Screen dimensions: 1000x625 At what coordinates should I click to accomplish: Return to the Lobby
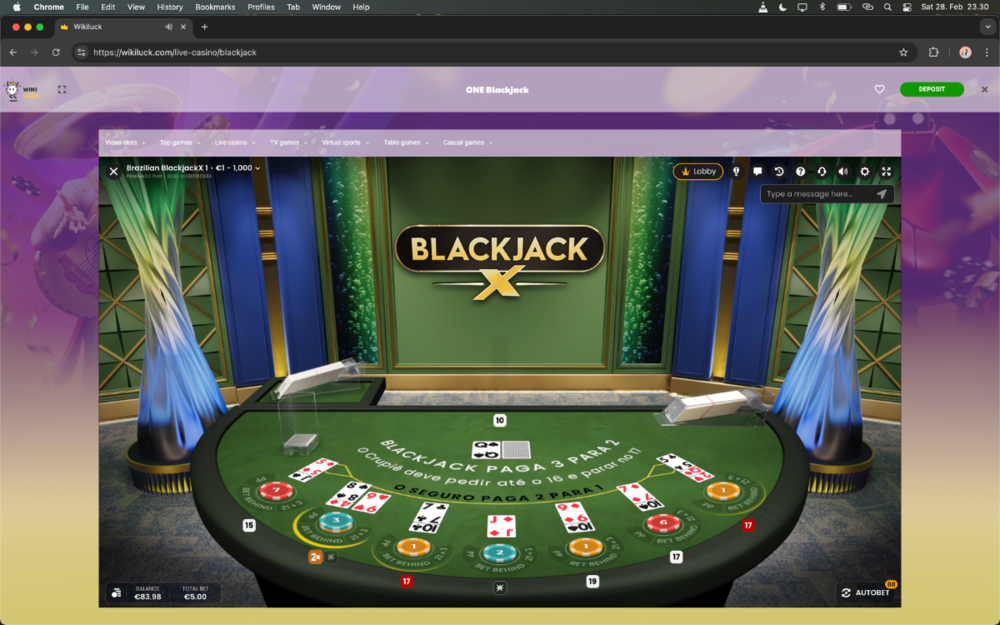tap(699, 171)
